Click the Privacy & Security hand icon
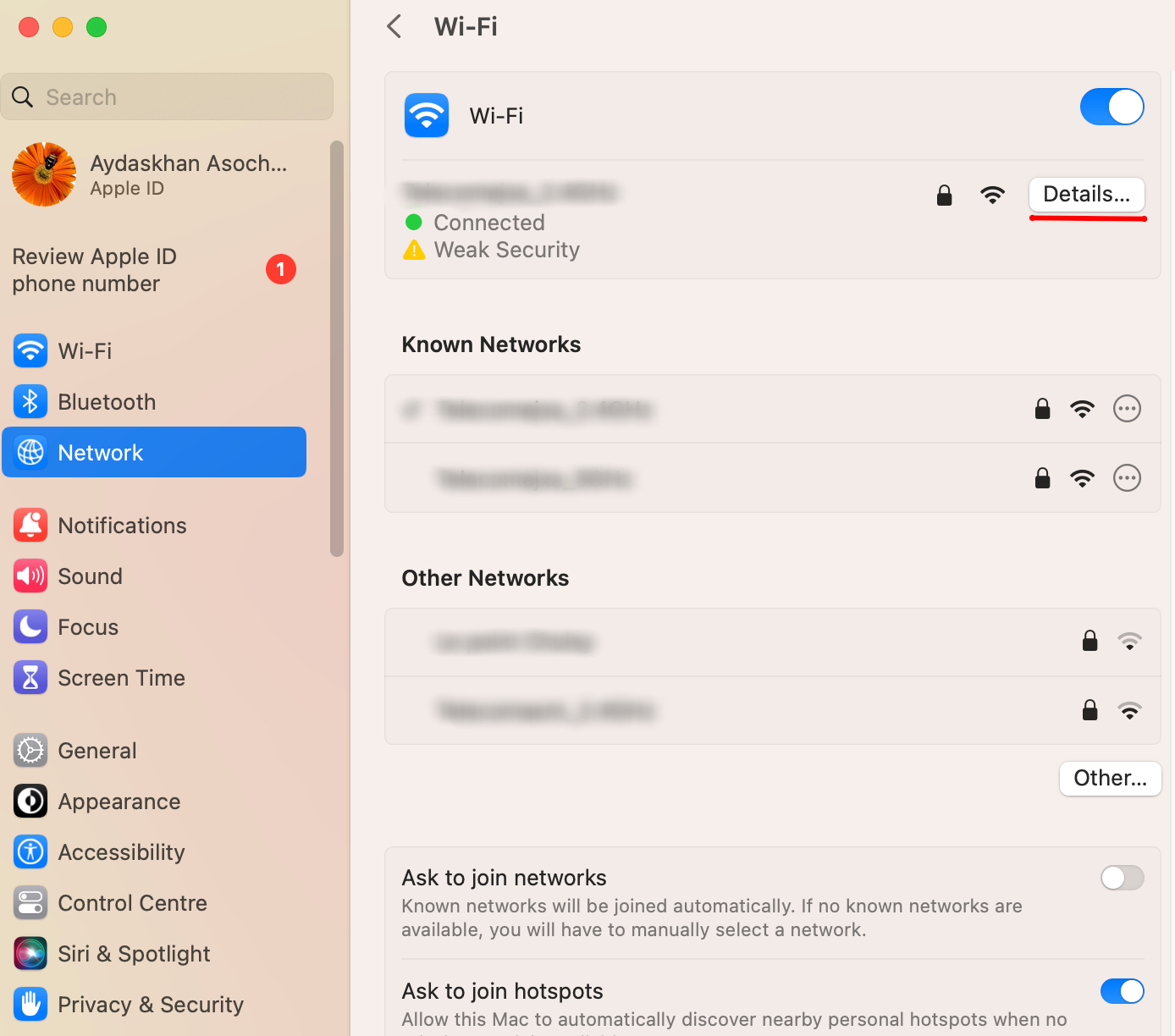 coord(30,1005)
